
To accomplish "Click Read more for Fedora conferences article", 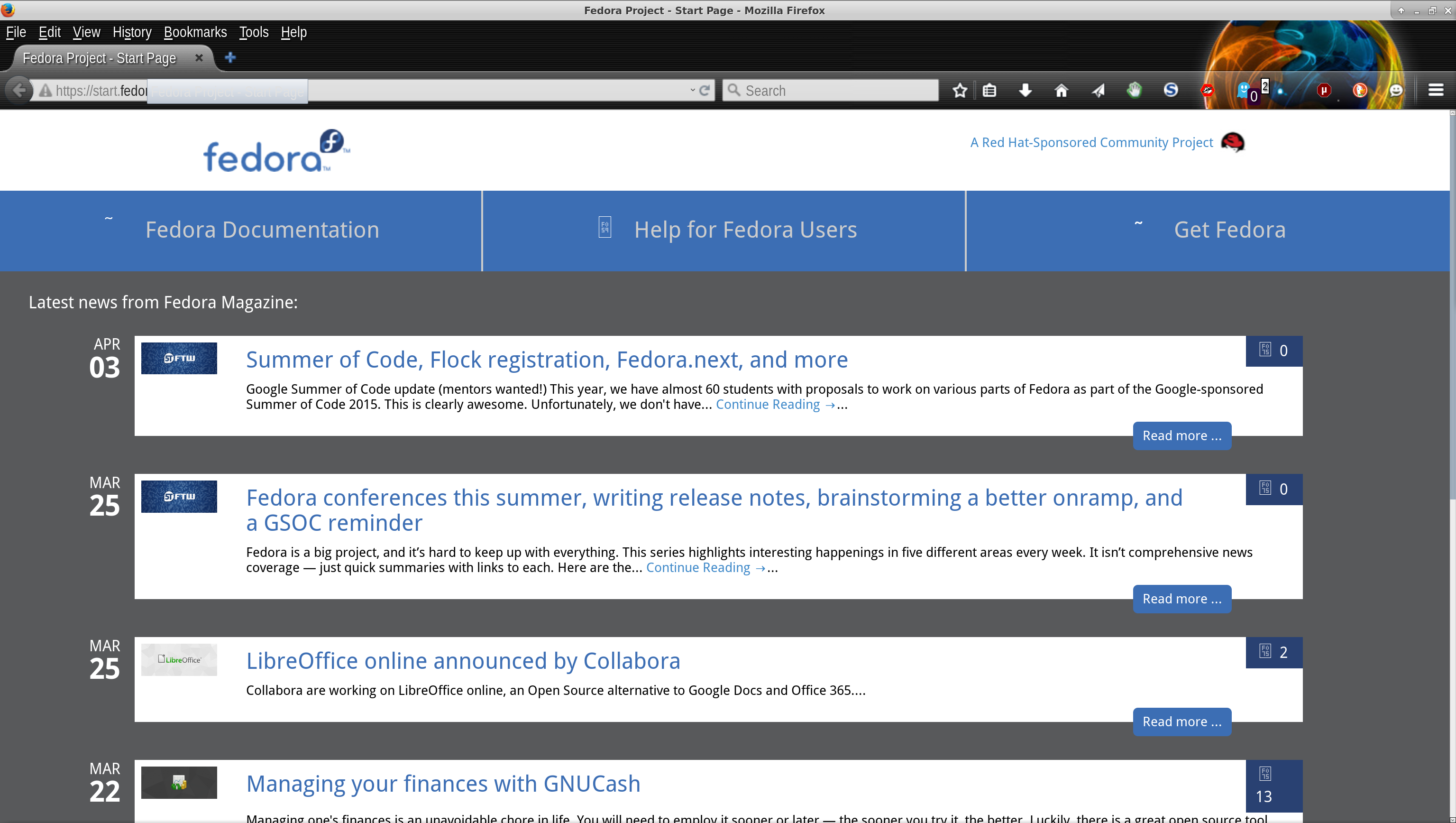I will pyautogui.click(x=1182, y=599).
